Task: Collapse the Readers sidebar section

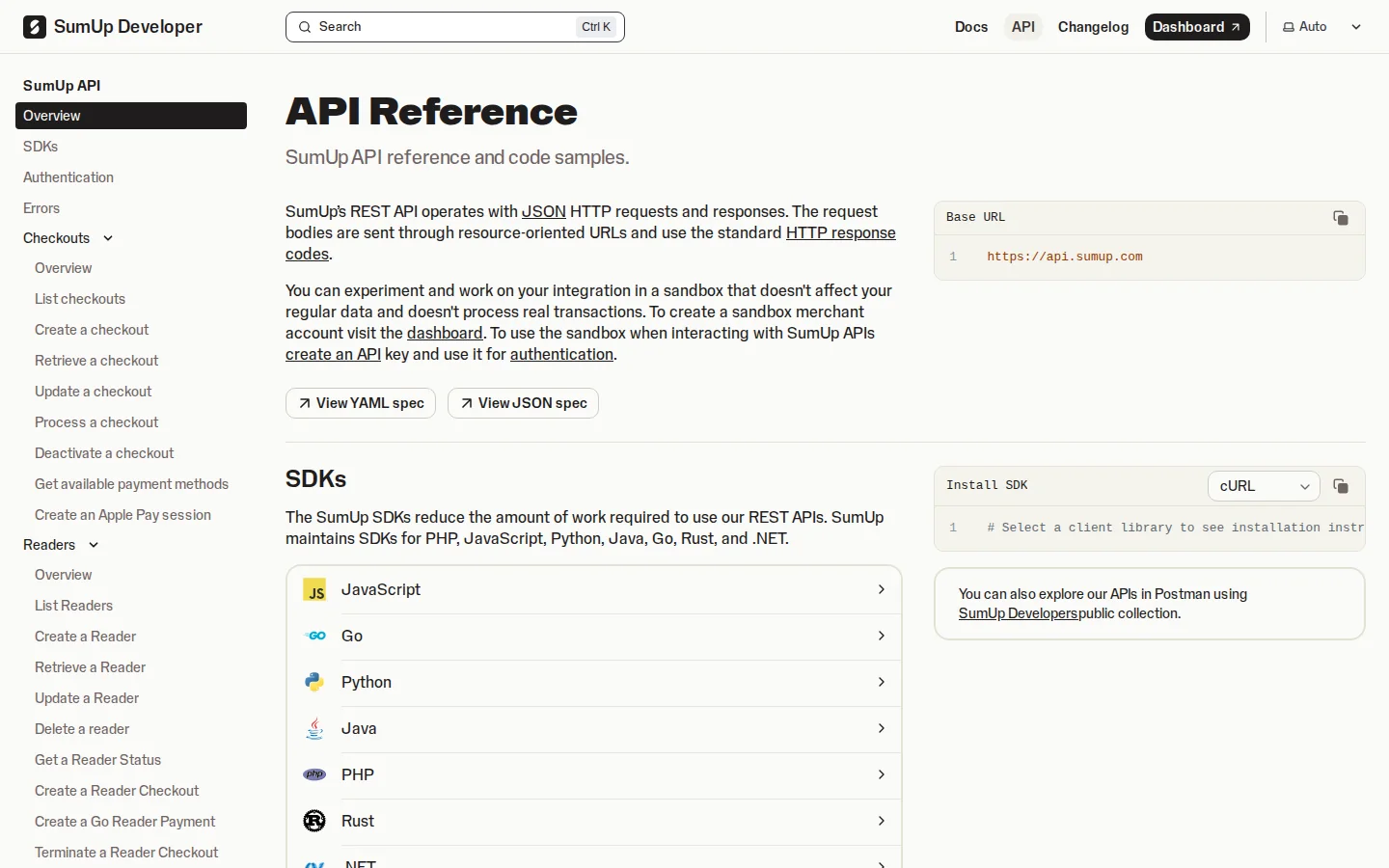Action: pyautogui.click(x=94, y=545)
